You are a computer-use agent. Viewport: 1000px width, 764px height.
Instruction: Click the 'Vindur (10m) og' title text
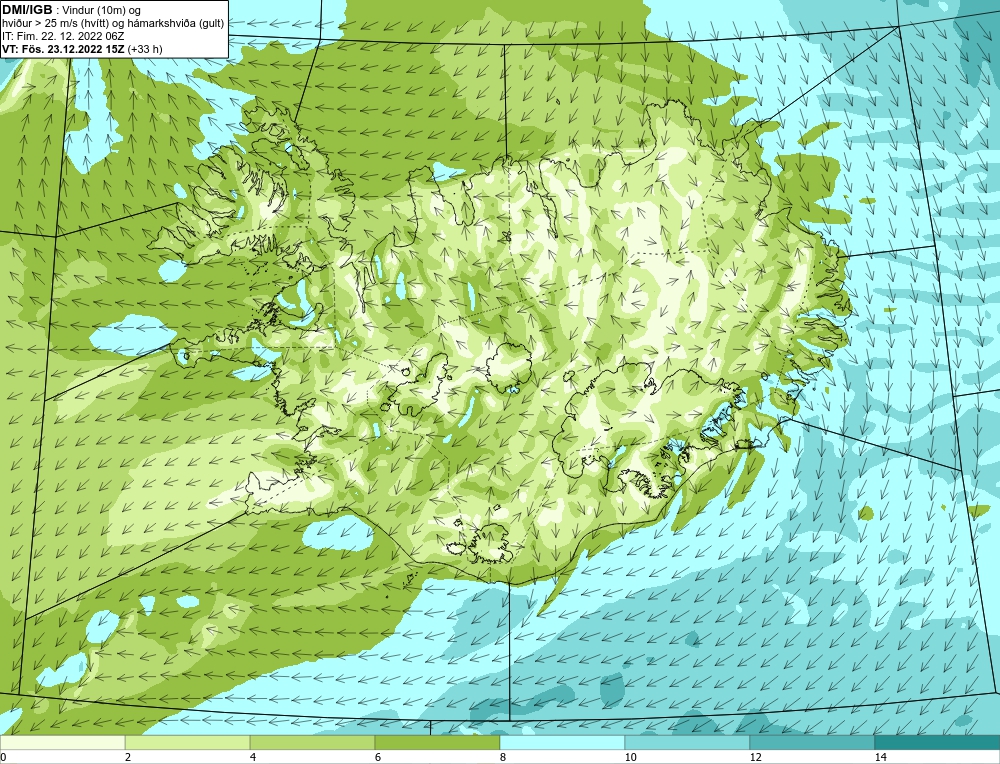(103, 11)
